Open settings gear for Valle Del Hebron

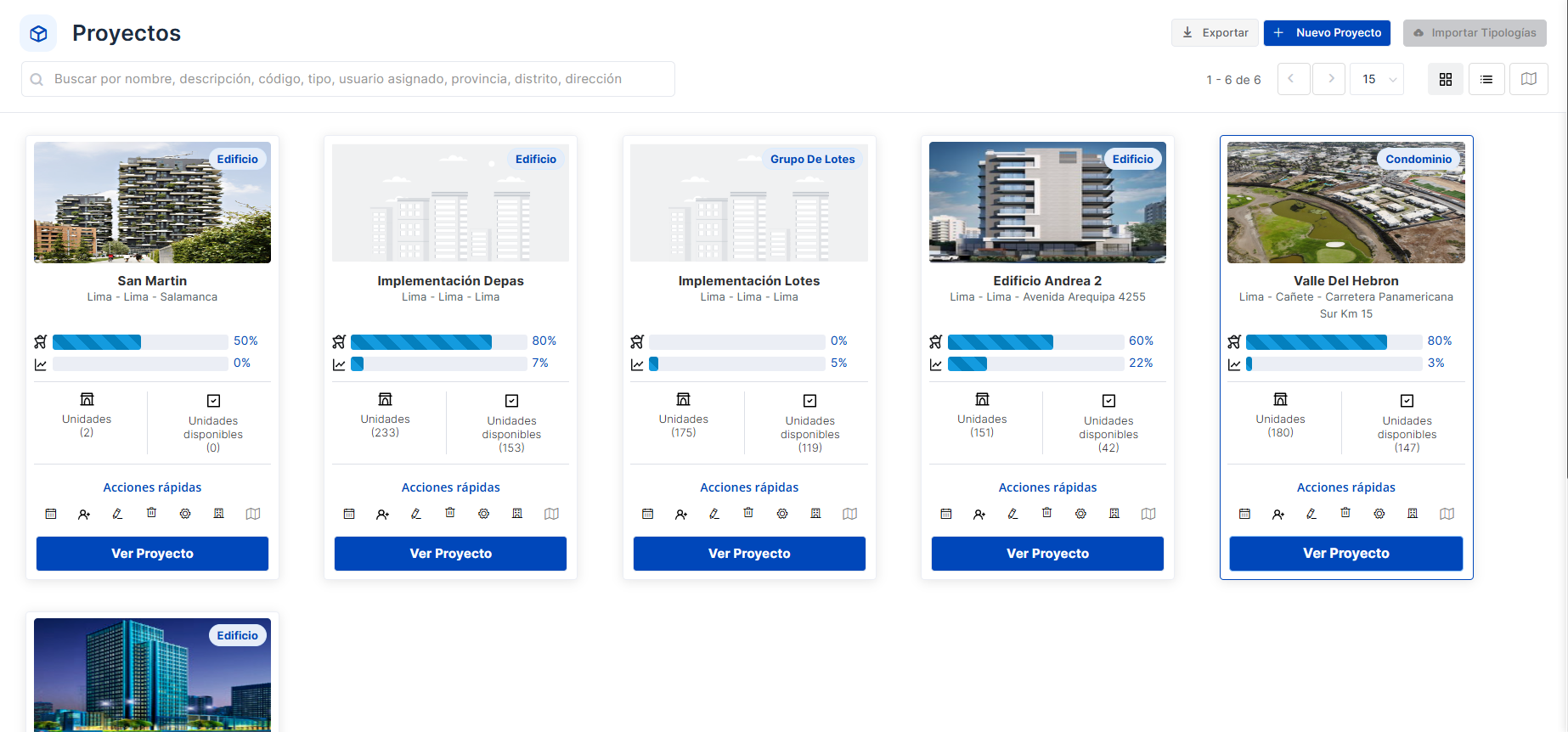pos(1379,514)
